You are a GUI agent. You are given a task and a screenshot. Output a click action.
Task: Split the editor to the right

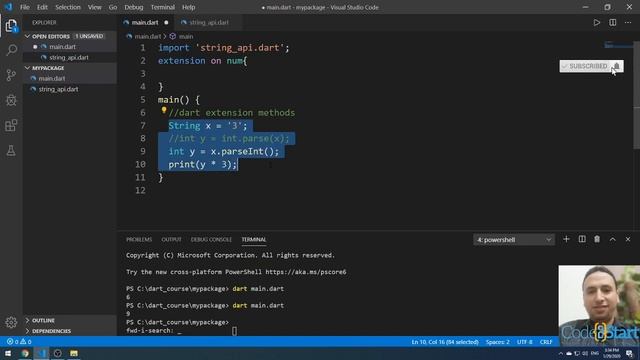pyautogui.click(x=613, y=22)
